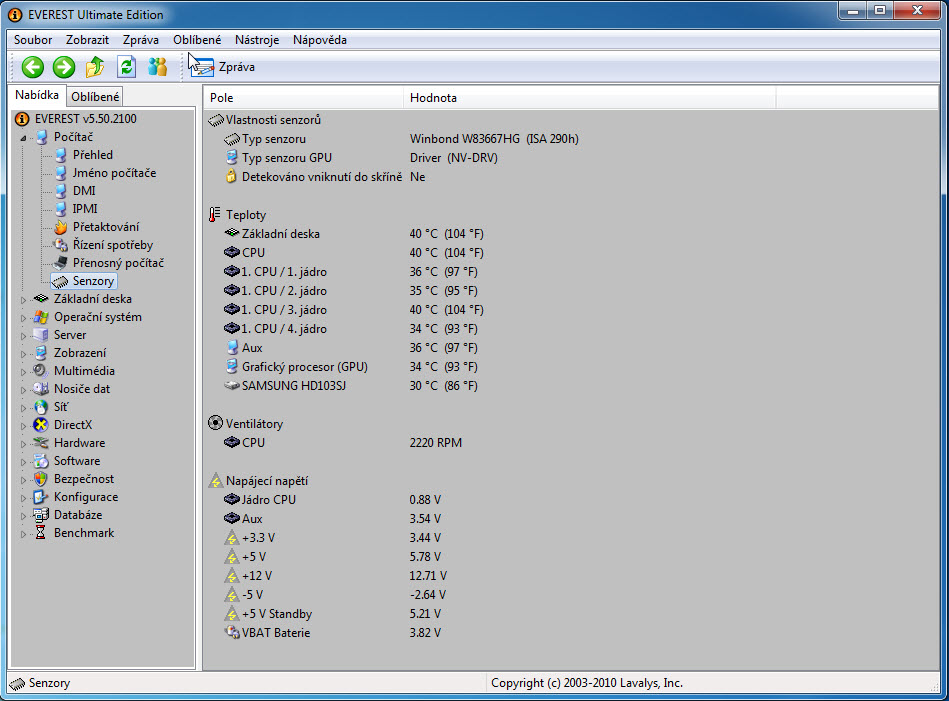Open DMI in the tree

(x=84, y=191)
